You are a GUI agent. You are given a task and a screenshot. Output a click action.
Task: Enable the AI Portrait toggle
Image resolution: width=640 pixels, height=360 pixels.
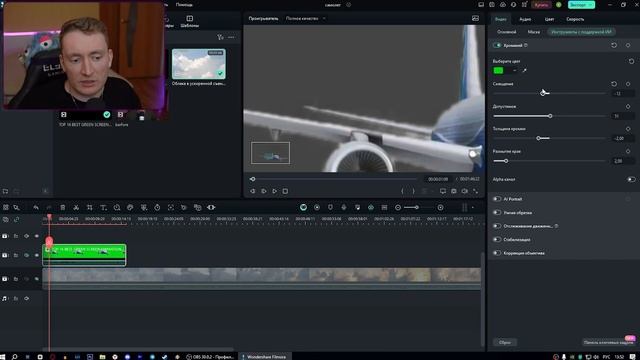point(497,199)
